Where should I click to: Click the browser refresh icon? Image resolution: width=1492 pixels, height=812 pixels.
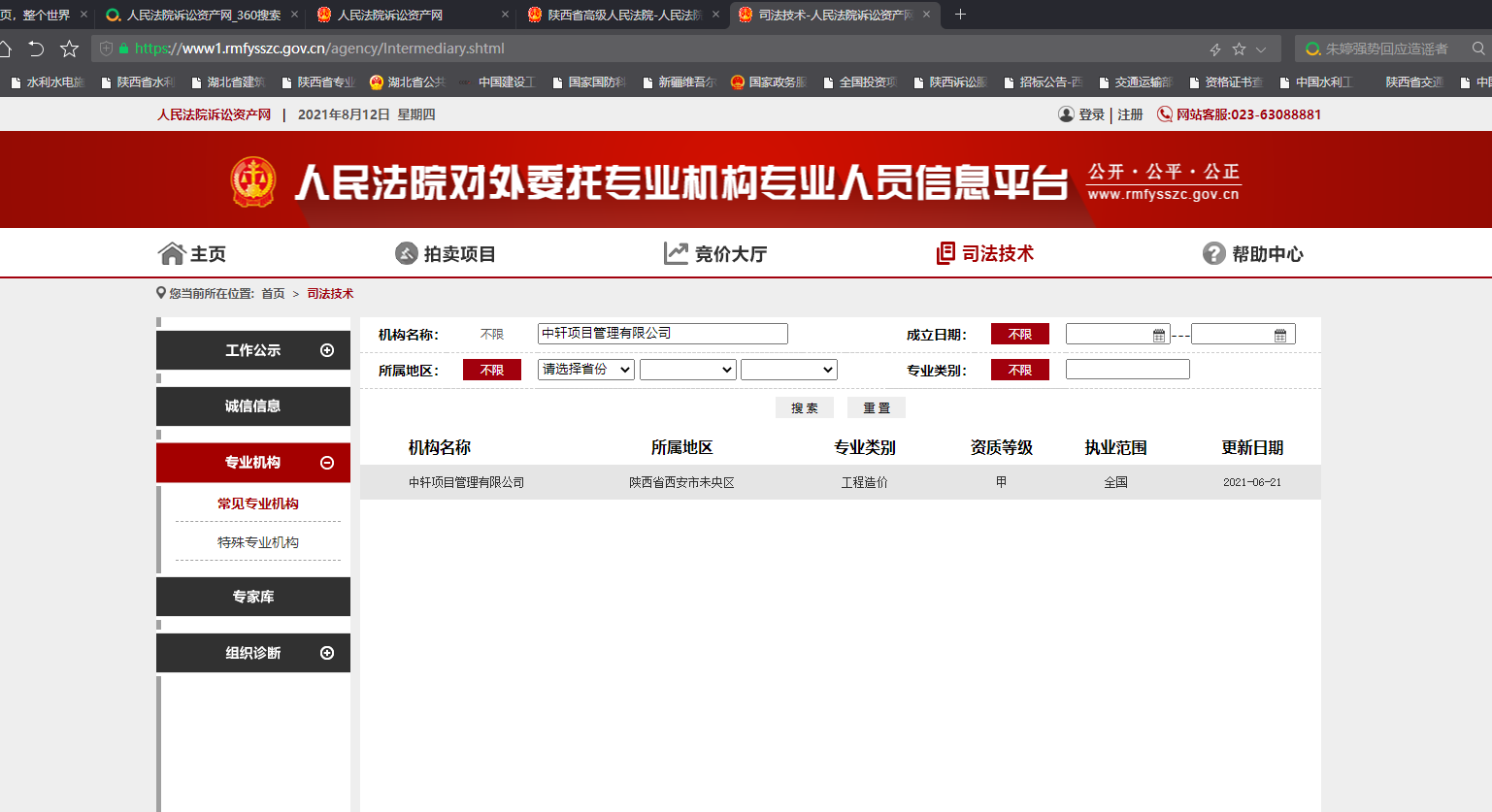pyautogui.click(x=36, y=49)
